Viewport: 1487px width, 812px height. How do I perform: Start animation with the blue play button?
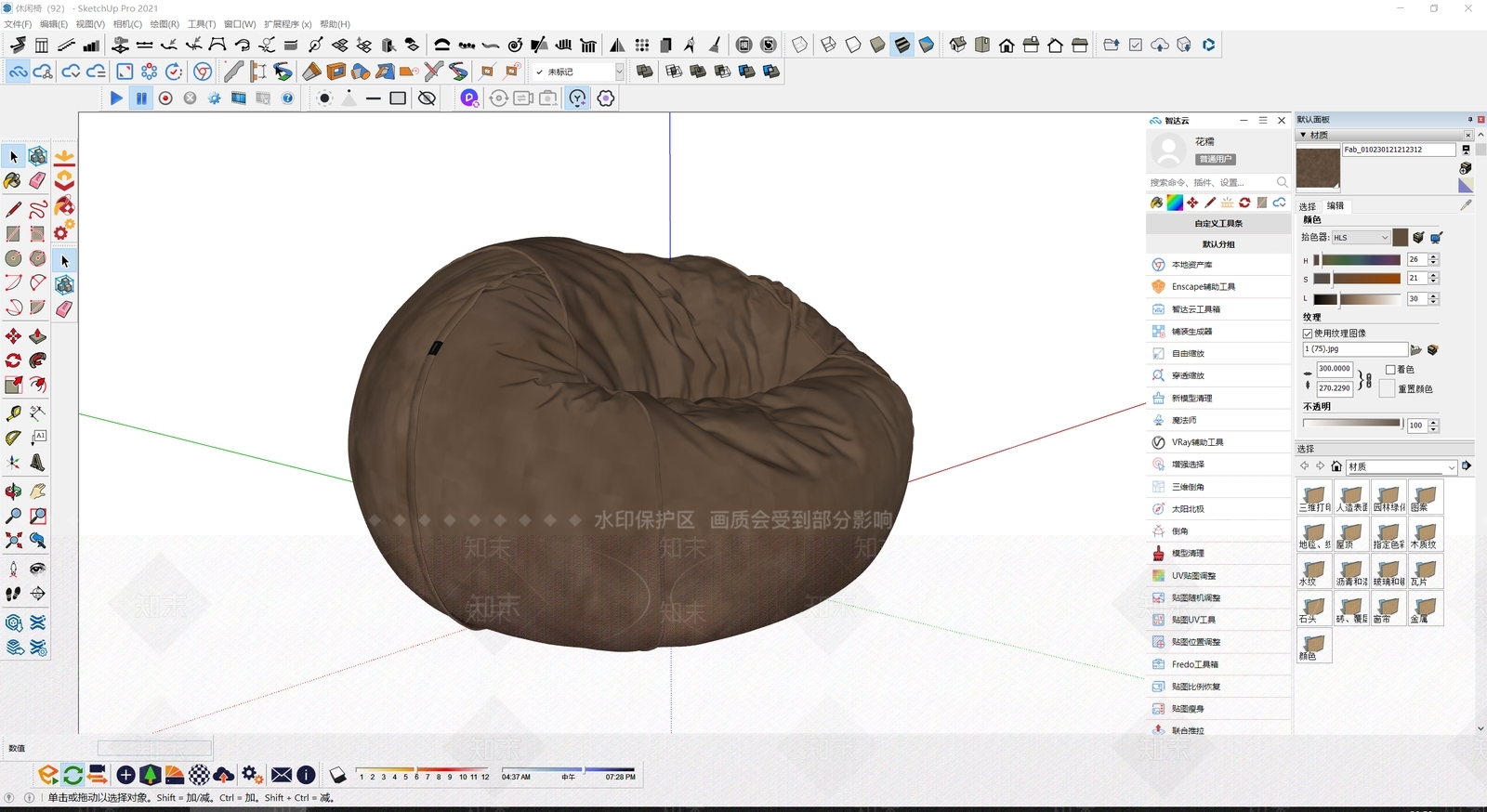point(116,98)
